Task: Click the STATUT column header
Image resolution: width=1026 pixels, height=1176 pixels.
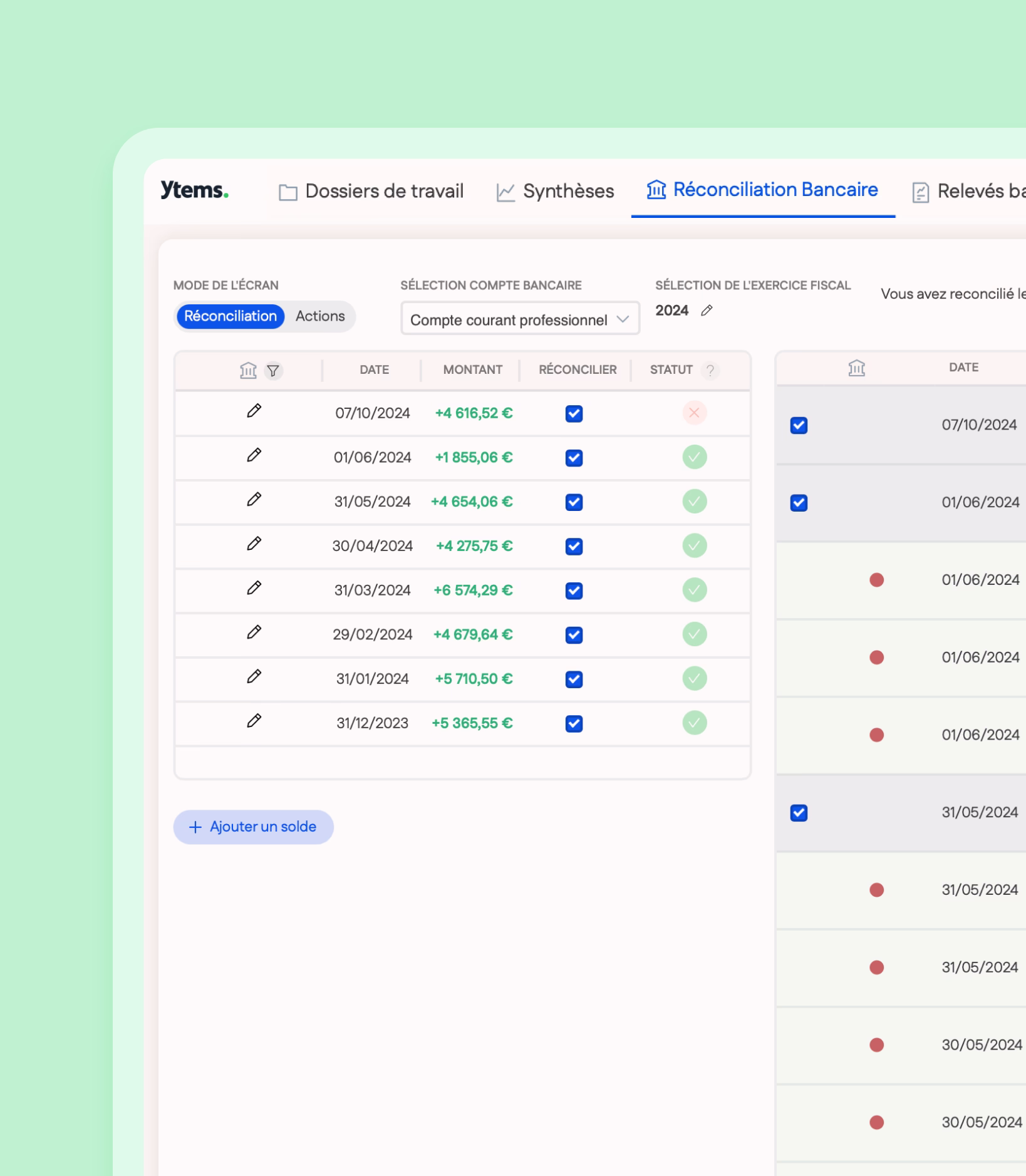Action: tap(671, 370)
